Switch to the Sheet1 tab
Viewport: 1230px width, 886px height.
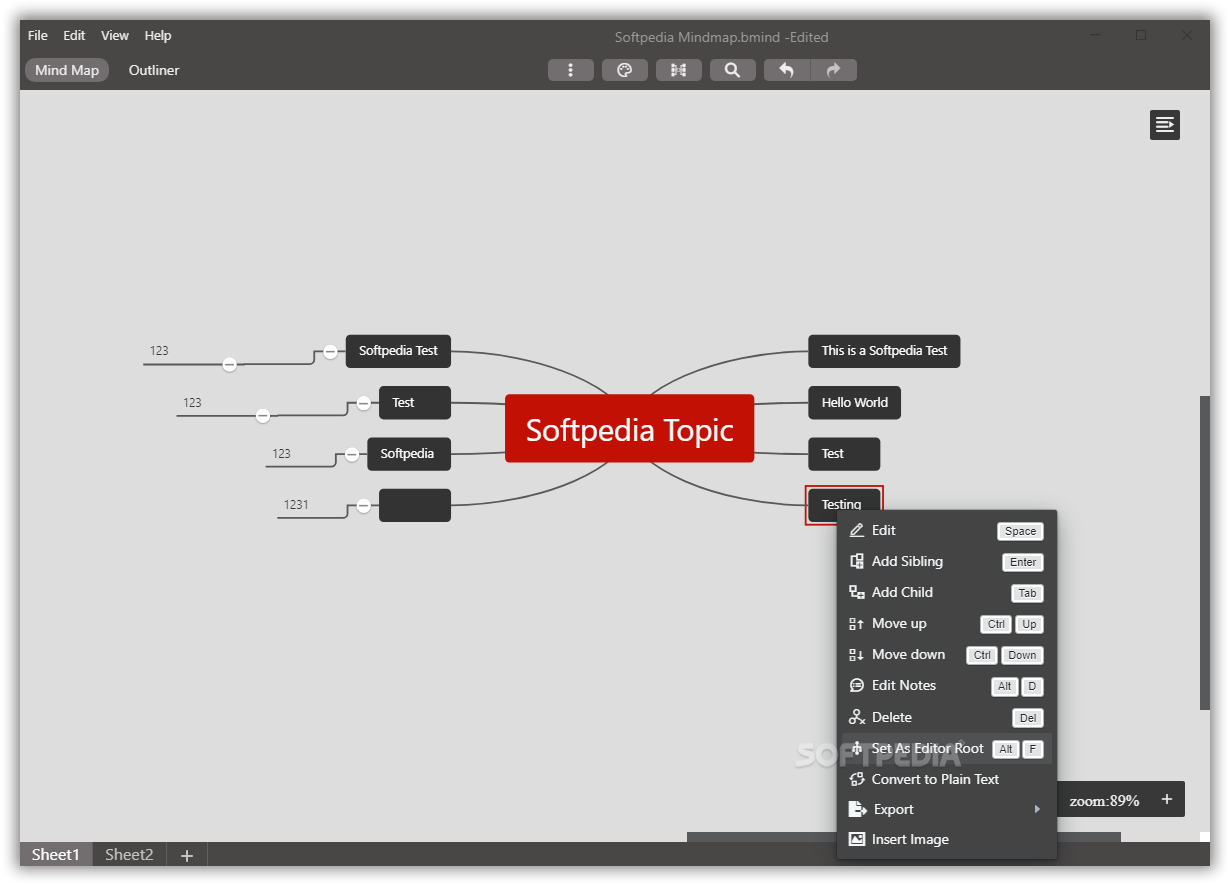[x=55, y=855]
